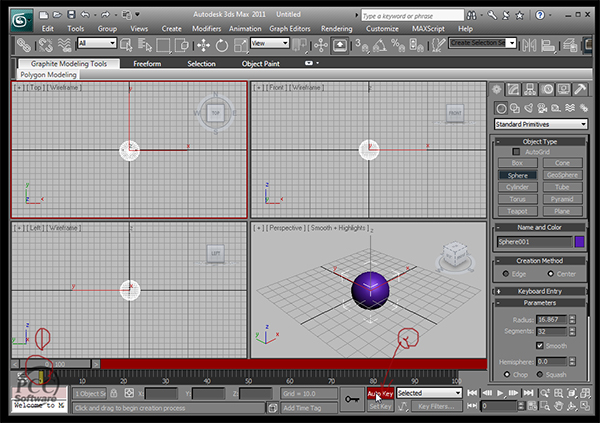This screenshot has width=600, height=423.
Task: Open the View reference coordinate dropdown
Action: [270, 43]
